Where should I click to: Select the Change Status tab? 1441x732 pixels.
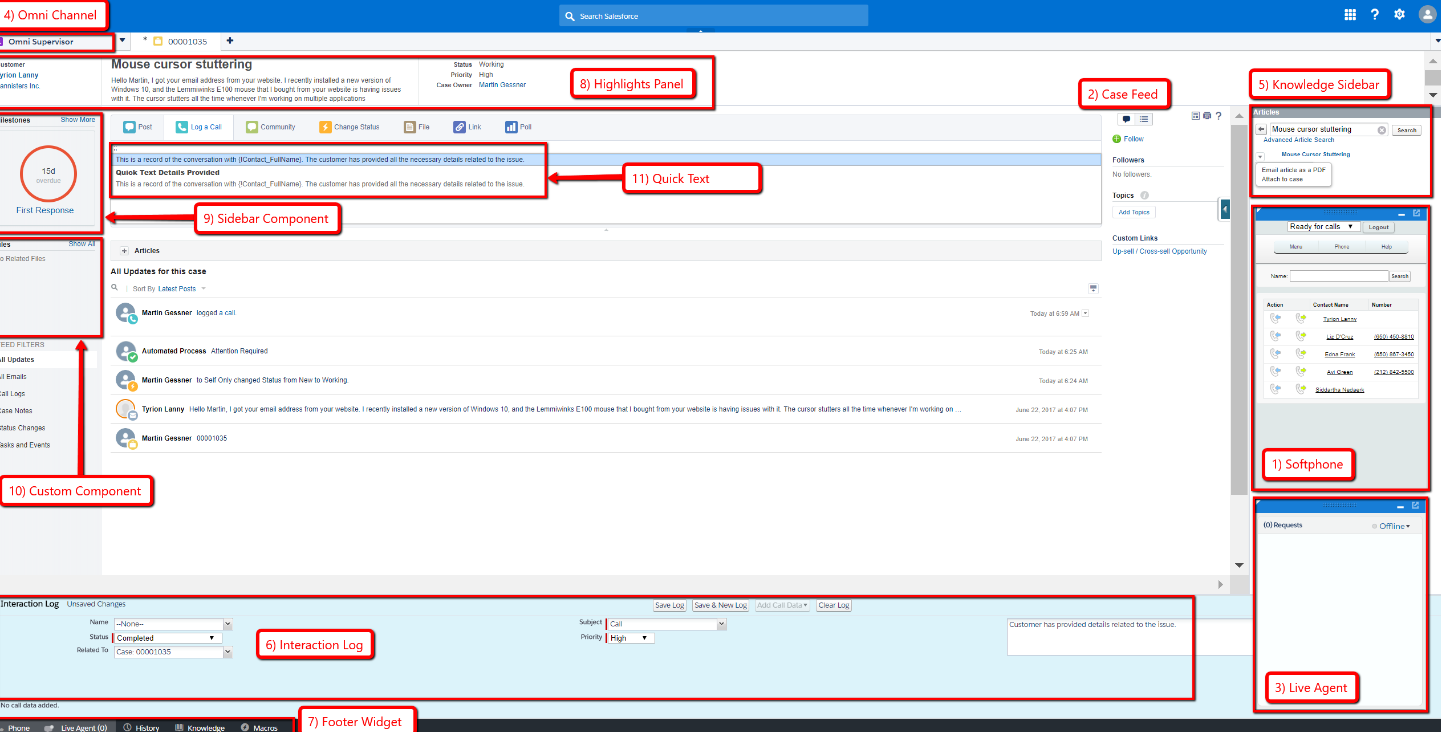pos(349,127)
